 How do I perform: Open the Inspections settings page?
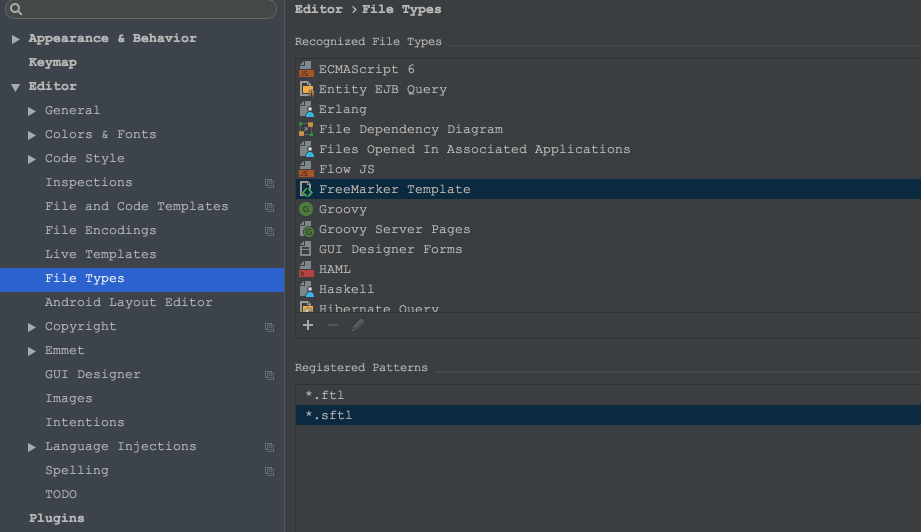tap(89, 183)
